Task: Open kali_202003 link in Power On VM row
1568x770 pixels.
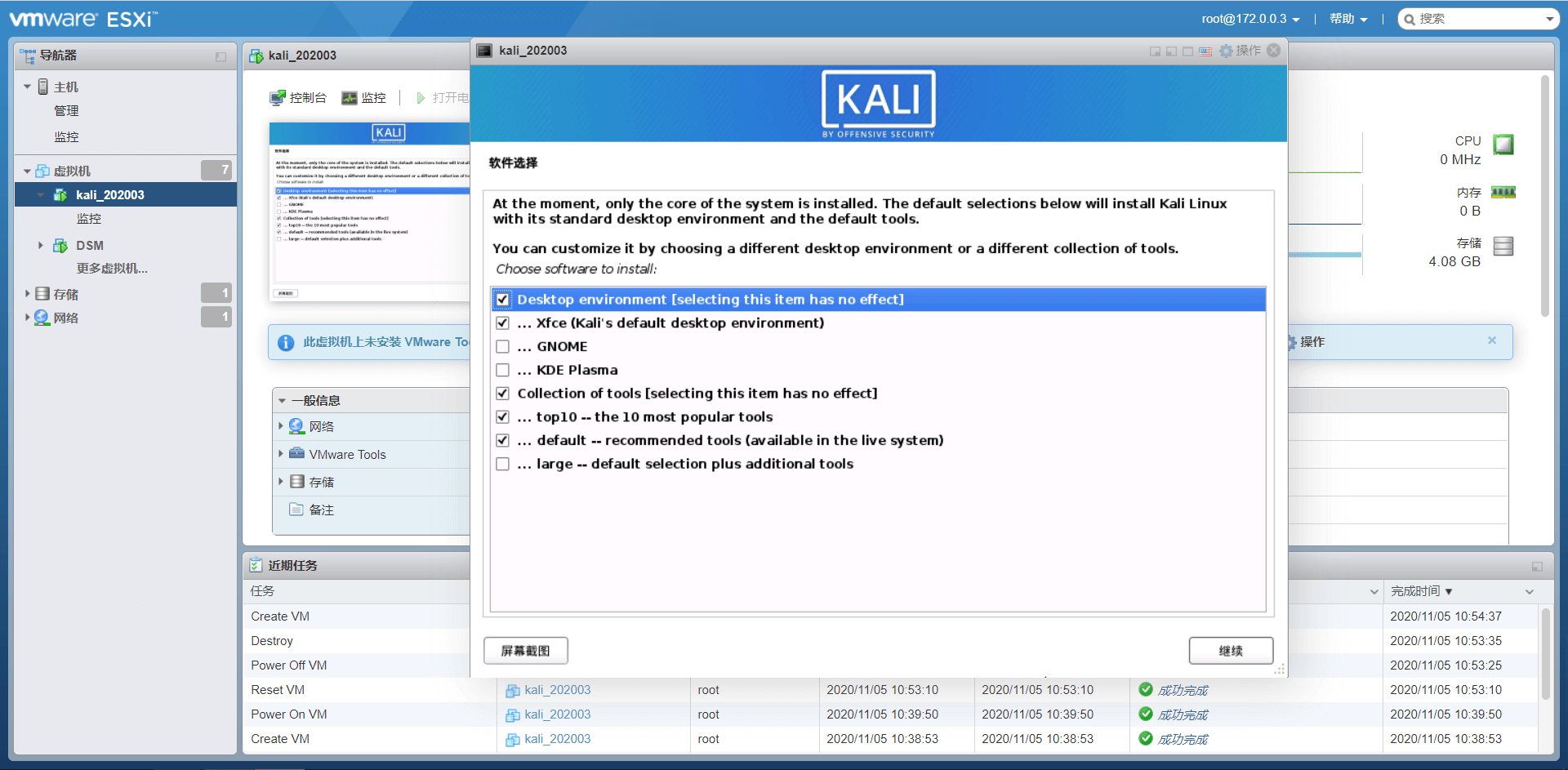Action: [x=558, y=714]
